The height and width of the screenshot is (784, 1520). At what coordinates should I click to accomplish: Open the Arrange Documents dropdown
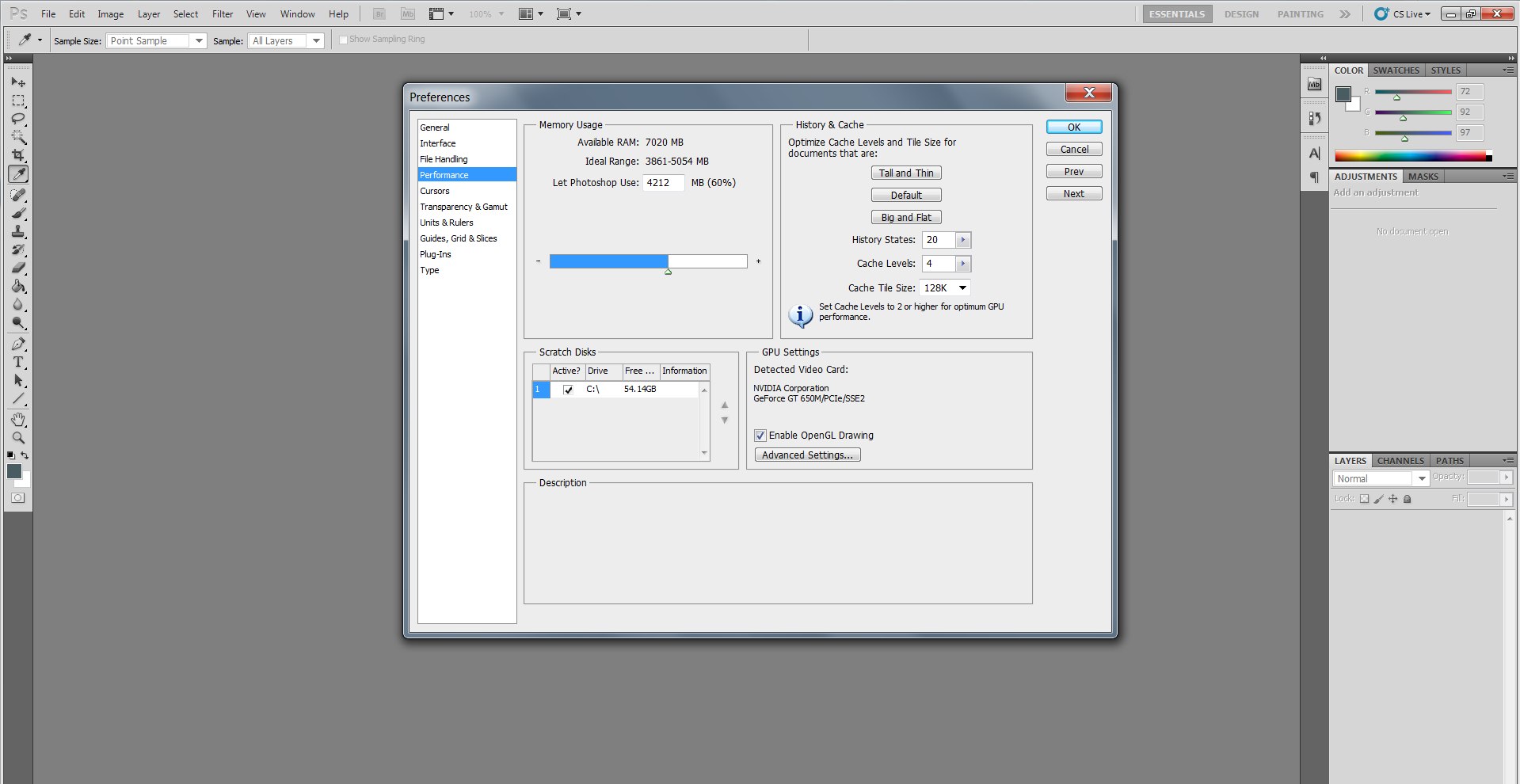531,14
